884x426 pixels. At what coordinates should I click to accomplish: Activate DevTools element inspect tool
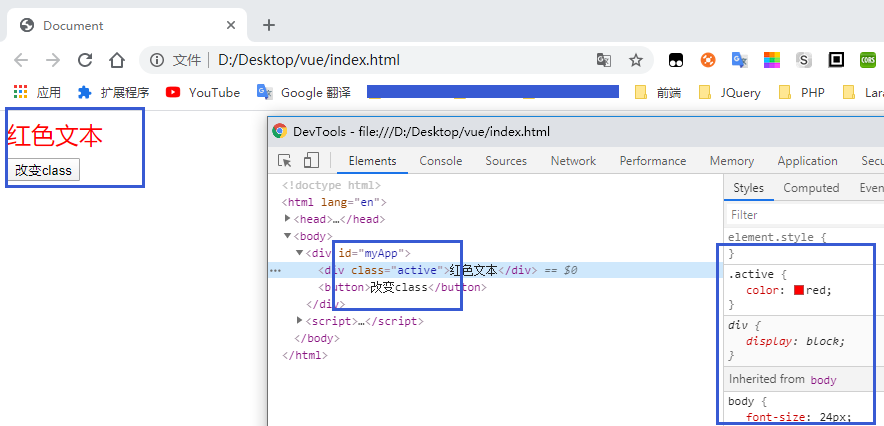point(285,161)
